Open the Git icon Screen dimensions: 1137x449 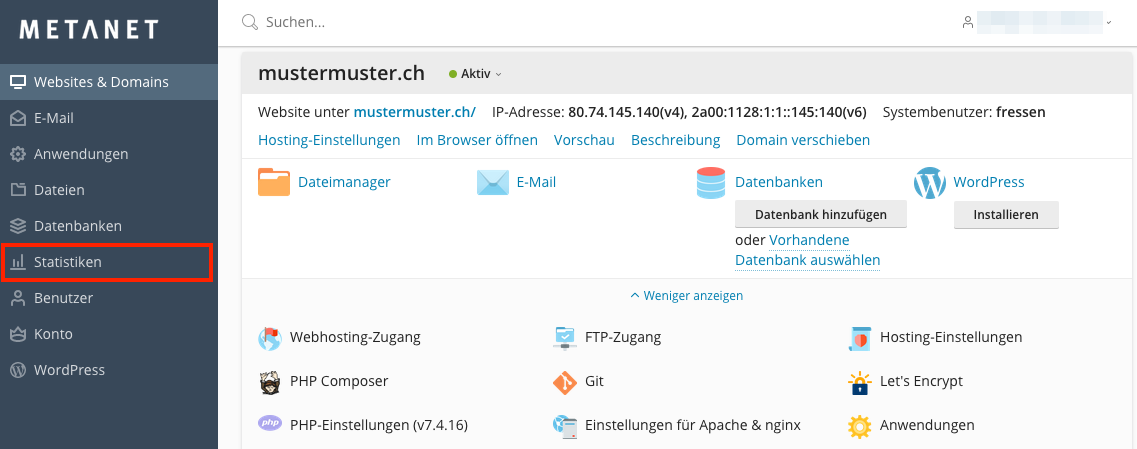pyautogui.click(x=566, y=382)
